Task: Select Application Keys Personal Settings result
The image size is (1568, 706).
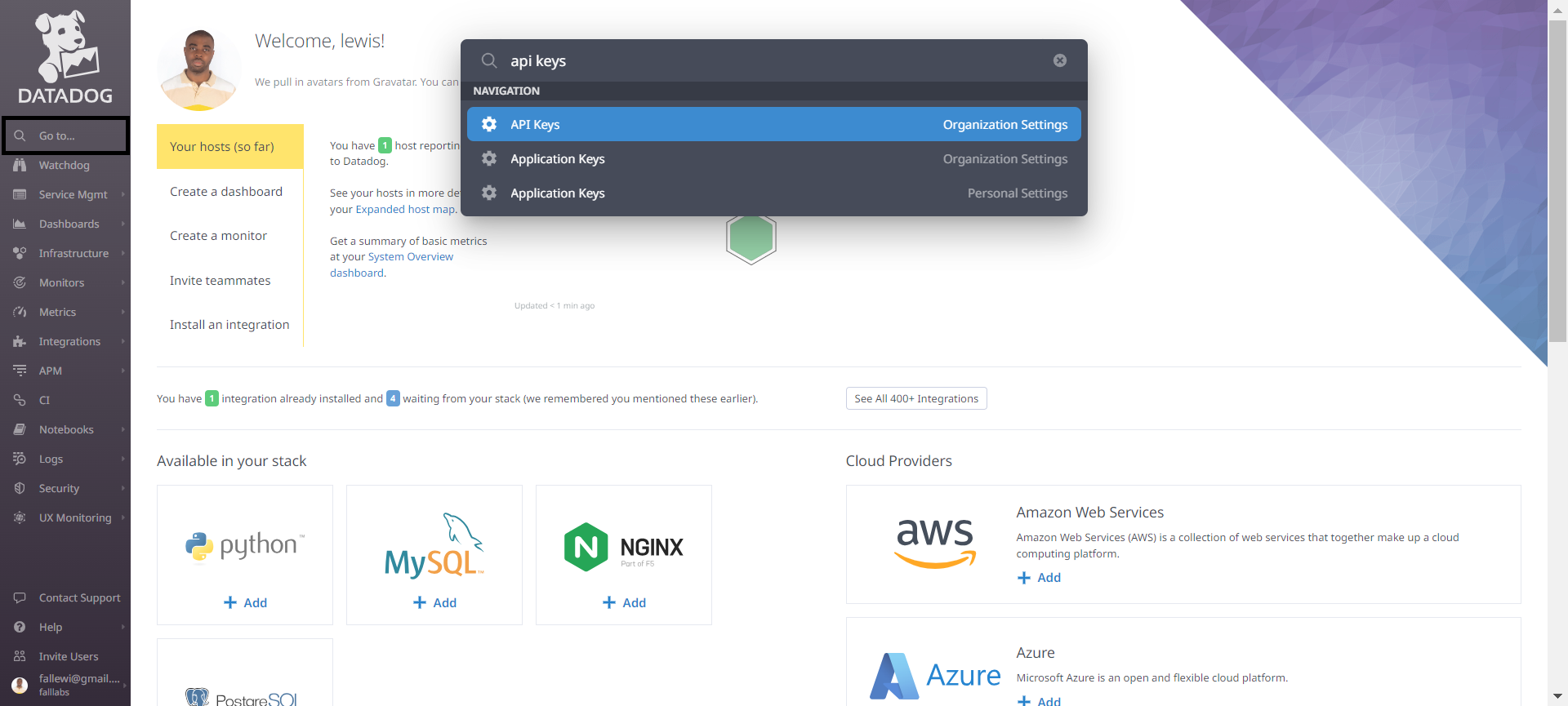Action: (x=773, y=193)
